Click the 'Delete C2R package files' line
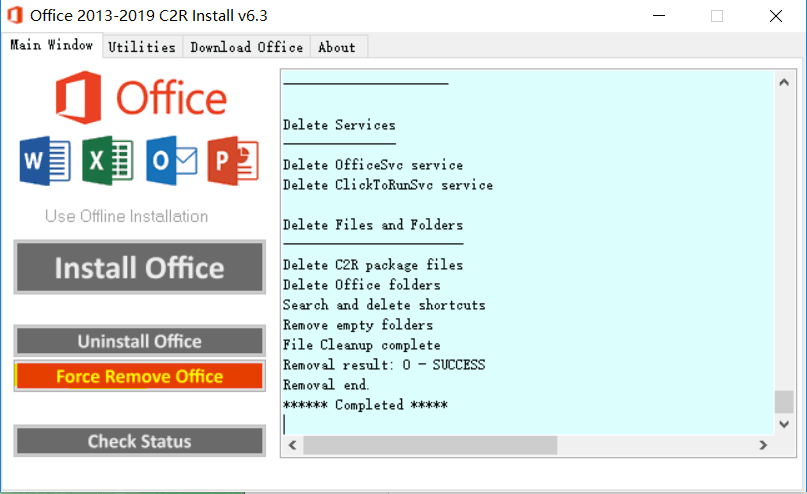The width and height of the screenshot is (807, 494). click(373, 265)
